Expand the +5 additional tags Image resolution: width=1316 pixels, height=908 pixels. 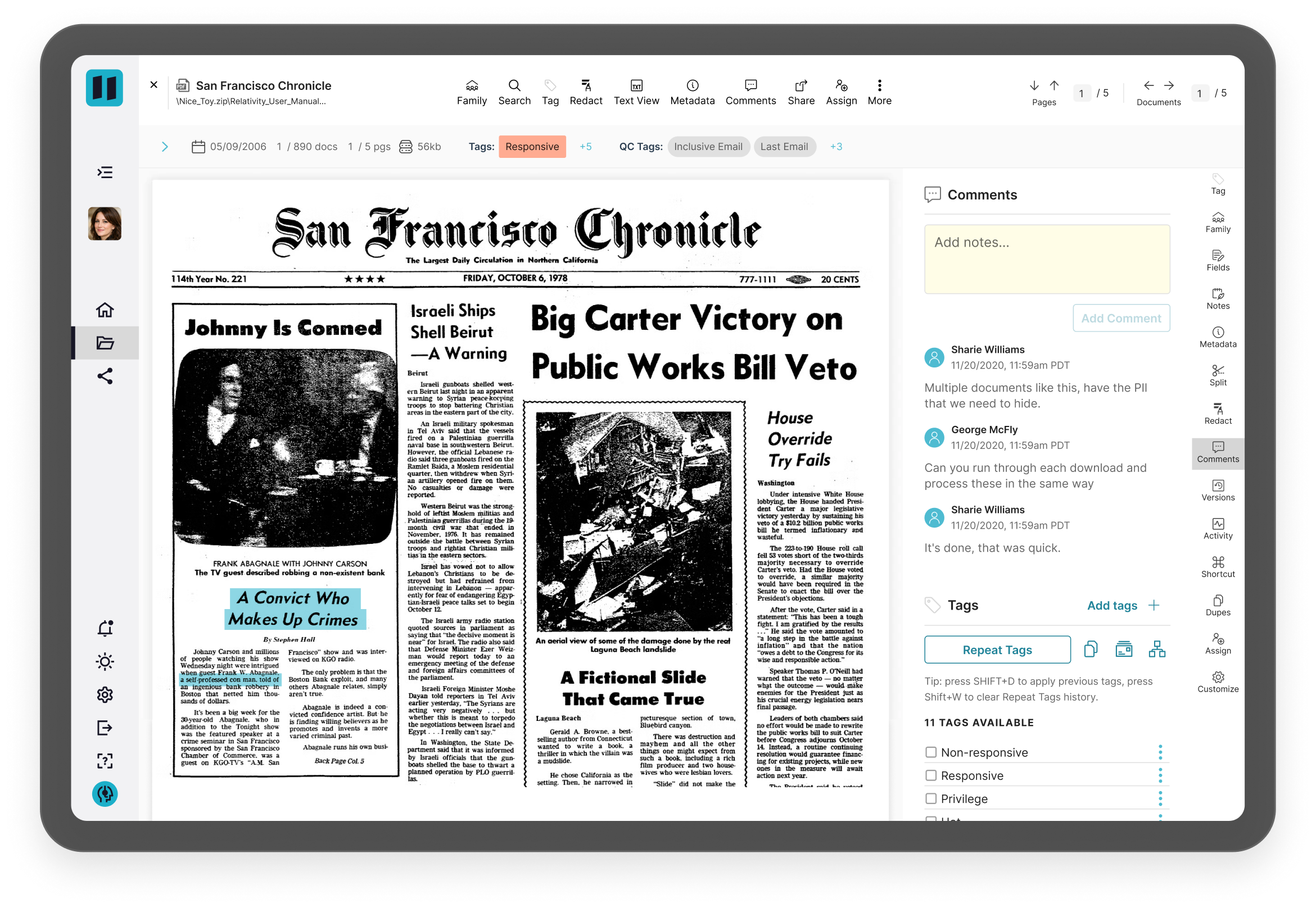point(585,147)
